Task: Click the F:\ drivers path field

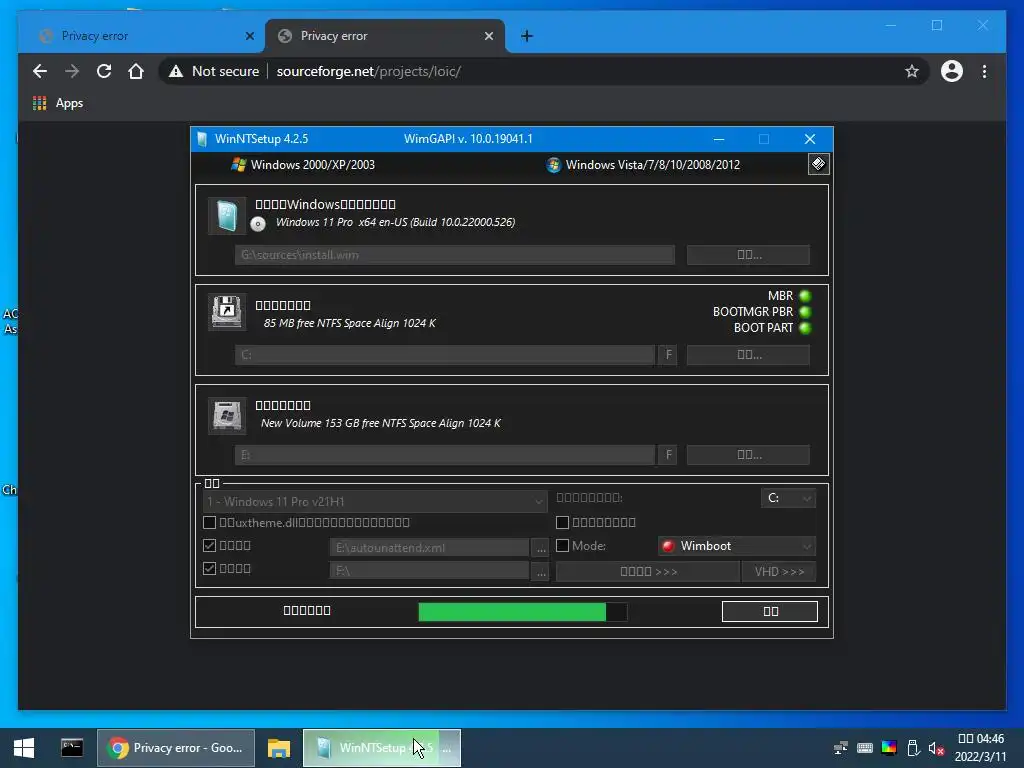Action: [429, 571]
